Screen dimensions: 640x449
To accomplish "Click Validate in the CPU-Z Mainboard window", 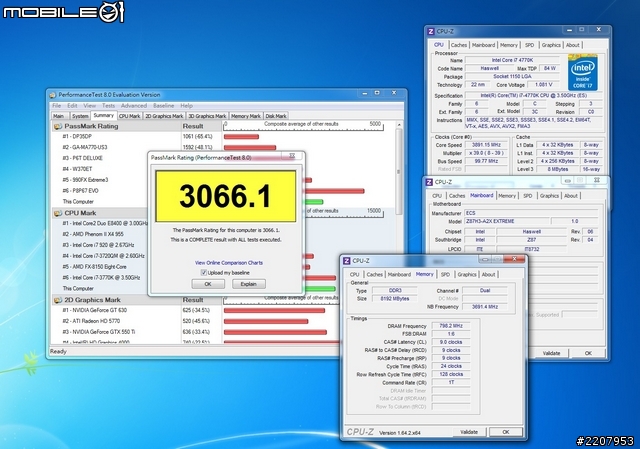I will (551, 353).
